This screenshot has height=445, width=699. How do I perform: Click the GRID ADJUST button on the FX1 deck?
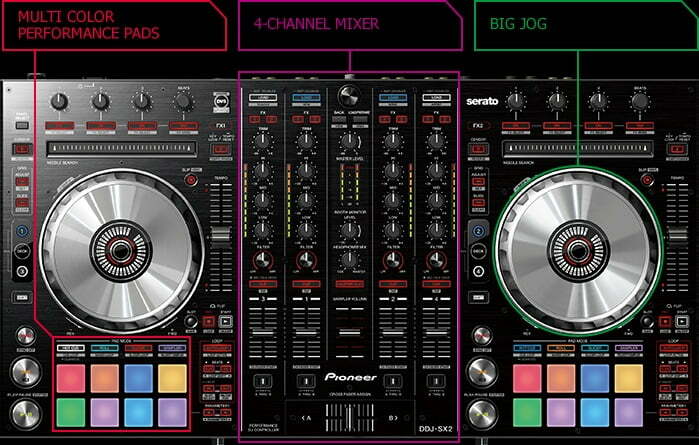[22, 182]
